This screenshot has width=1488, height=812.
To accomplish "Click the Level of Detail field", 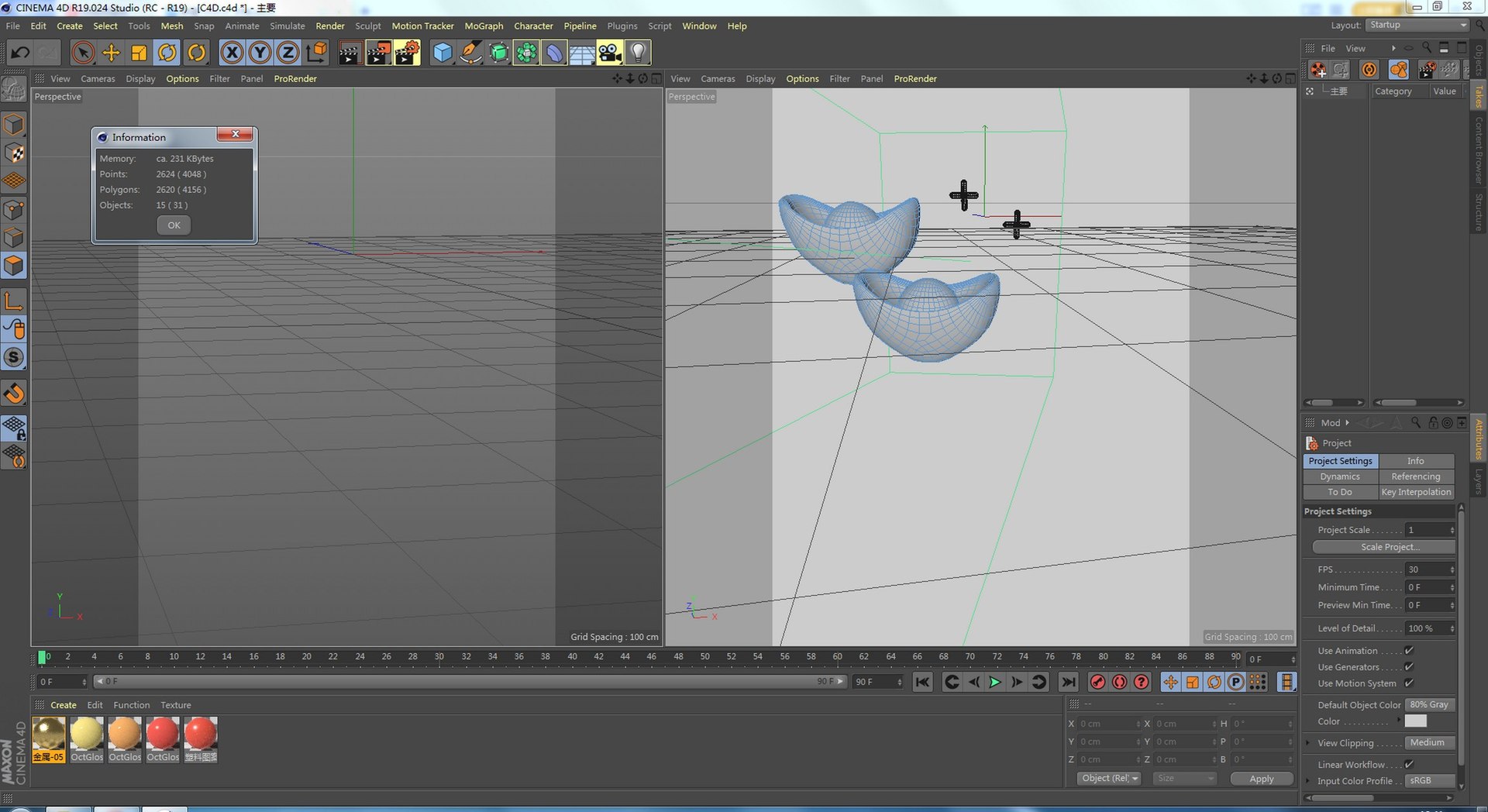I will [x=1430, y=628].
